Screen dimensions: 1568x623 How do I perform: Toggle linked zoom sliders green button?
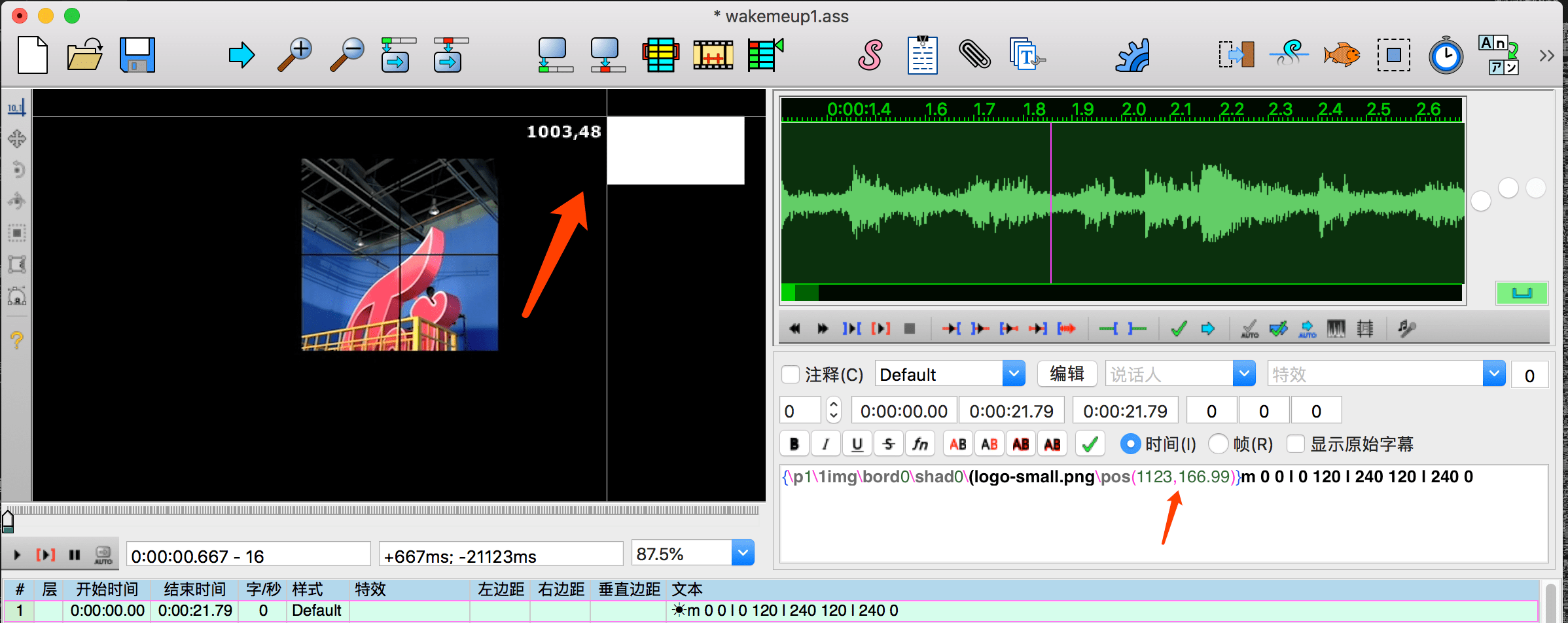coord(1522,293)
